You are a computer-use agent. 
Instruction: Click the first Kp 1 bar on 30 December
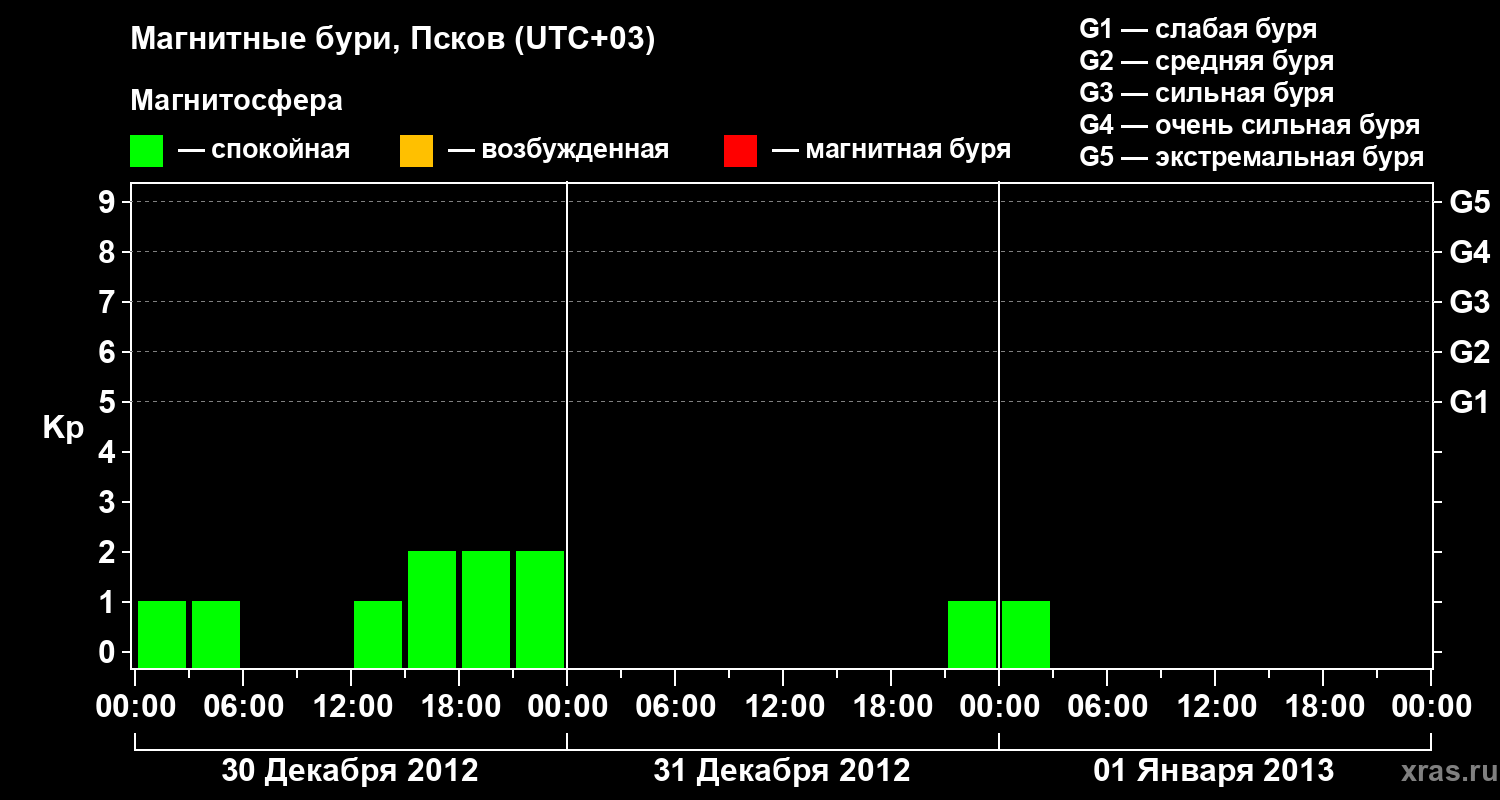[162, 634]
